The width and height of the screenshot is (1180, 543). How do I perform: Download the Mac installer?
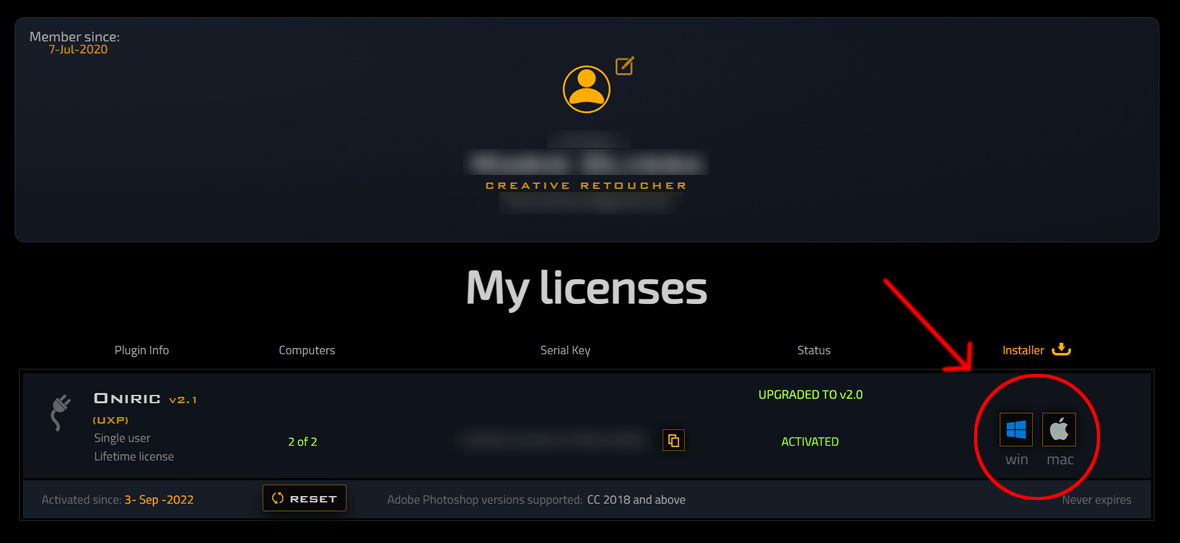pos(1059,430)
